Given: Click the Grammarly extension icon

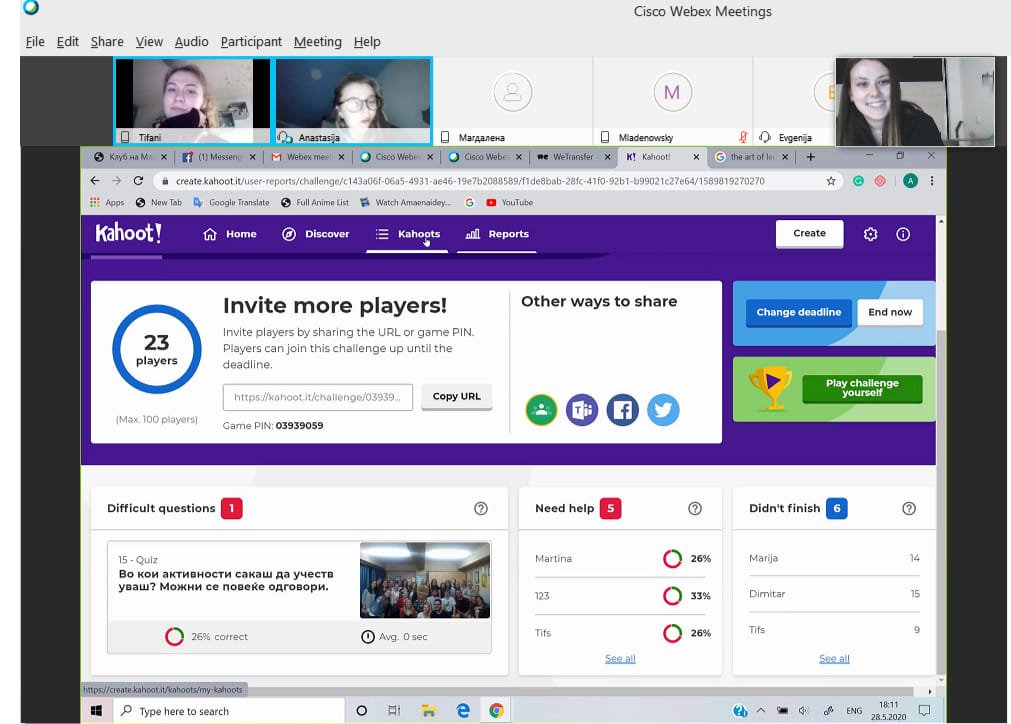Looking at the screenshot, I should (x=858, y=181).
